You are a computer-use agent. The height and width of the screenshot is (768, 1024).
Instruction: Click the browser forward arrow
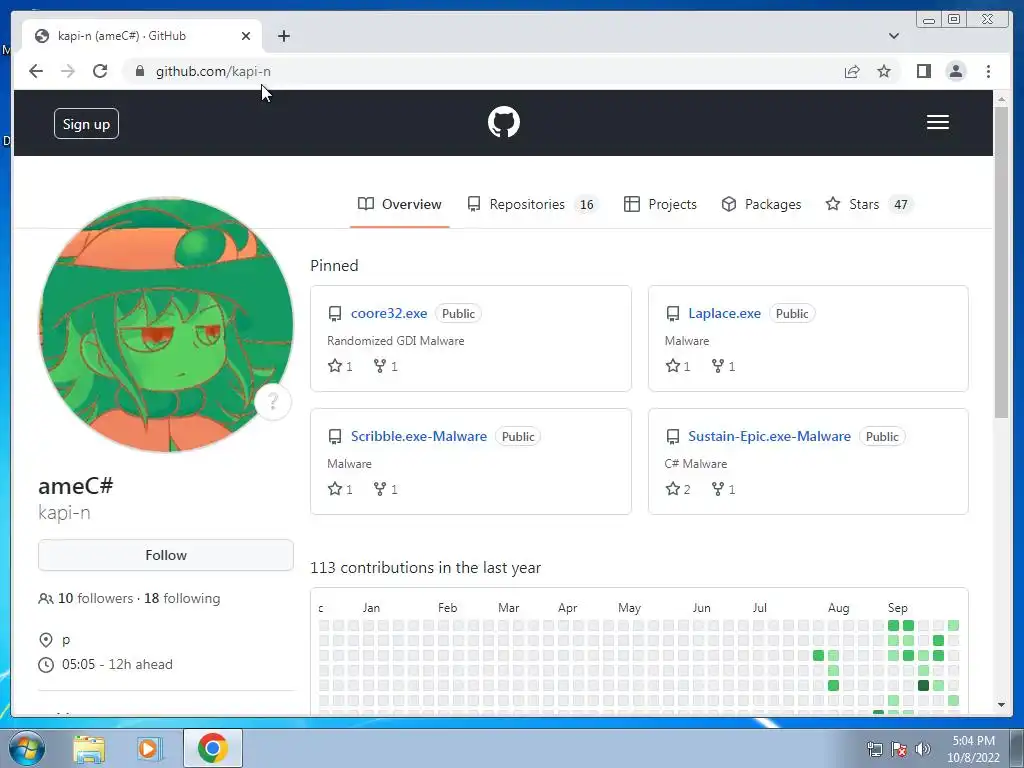[x=68, y=71]
